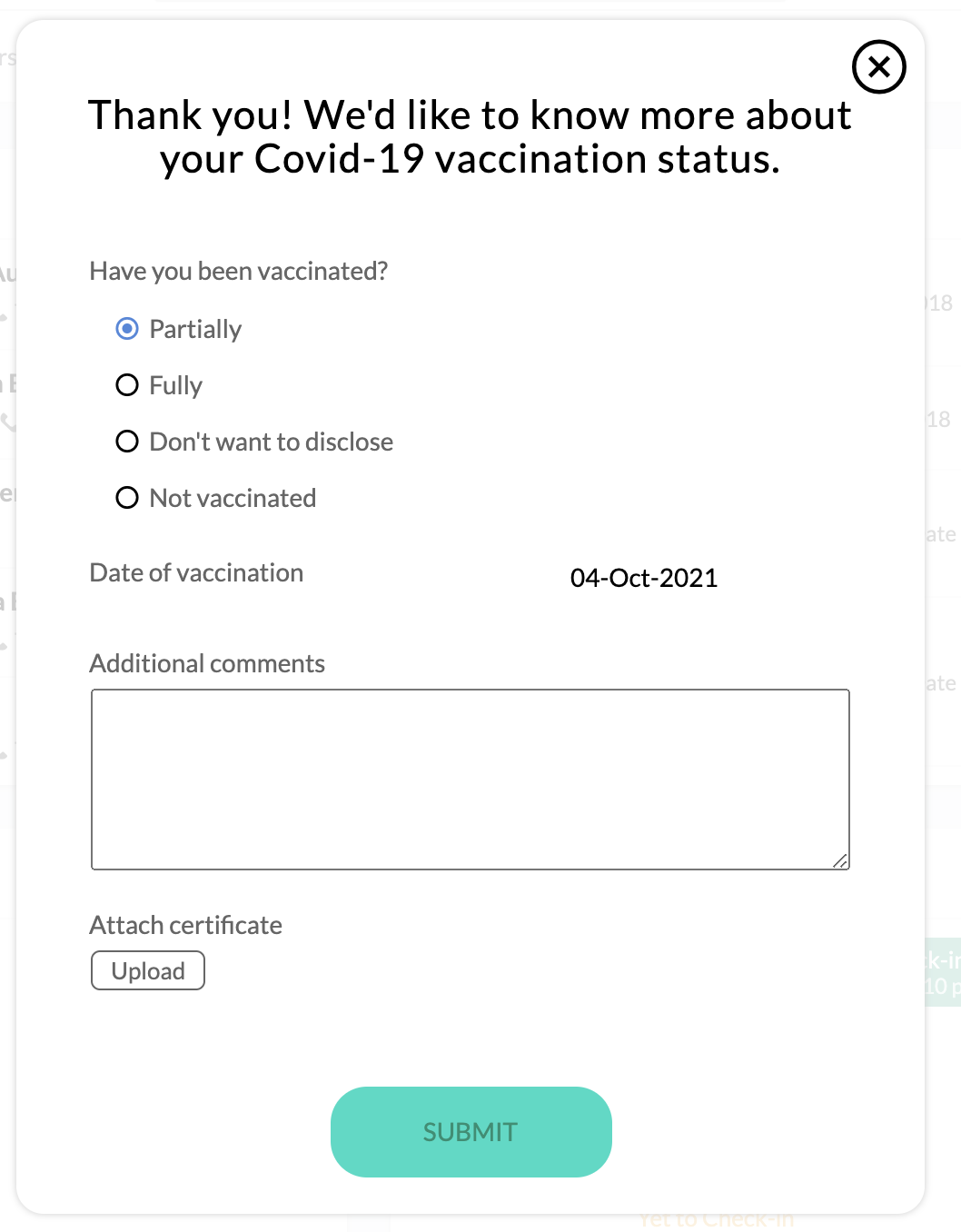This screenshot has height=1232, width=961.
Task: Submit the vaccination status form
Action: (471, 1131)
